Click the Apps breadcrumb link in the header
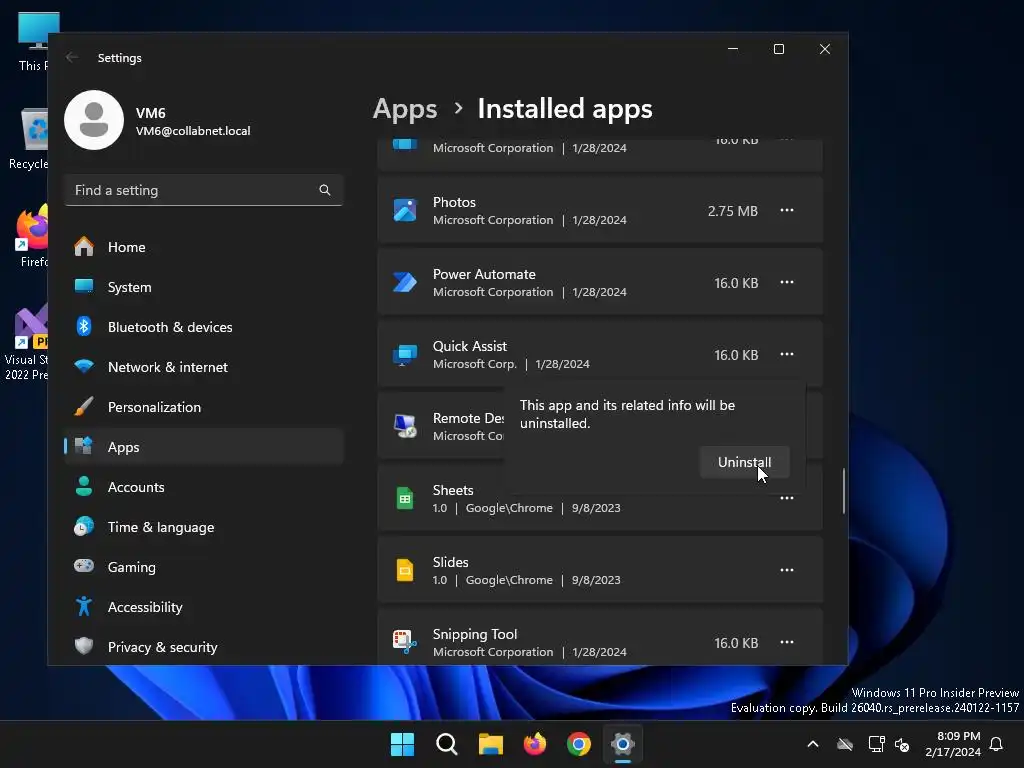 pyautogui.click(x=405, y=109)
